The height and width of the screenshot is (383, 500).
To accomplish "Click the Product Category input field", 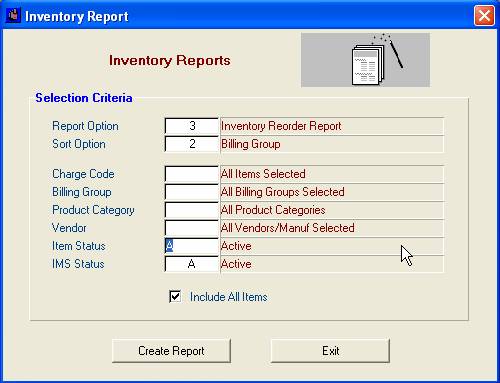I will [192, 210].
